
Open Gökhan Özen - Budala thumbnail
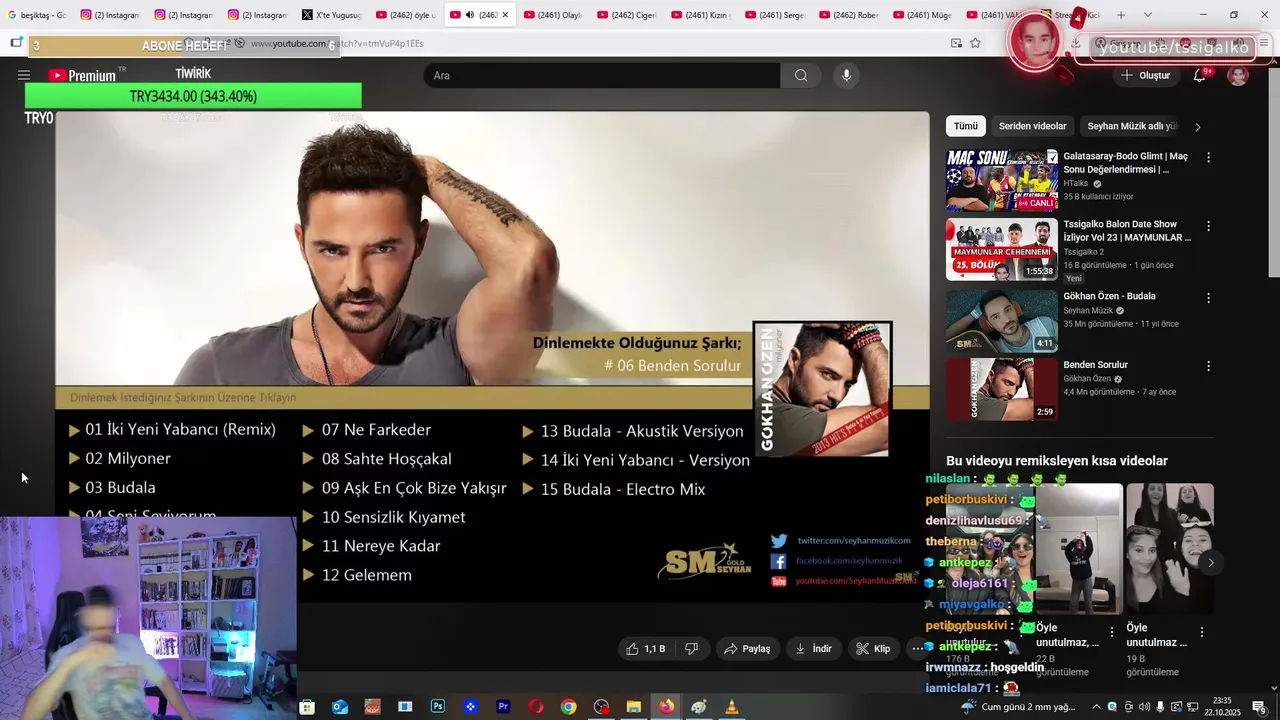[1002, 321]
